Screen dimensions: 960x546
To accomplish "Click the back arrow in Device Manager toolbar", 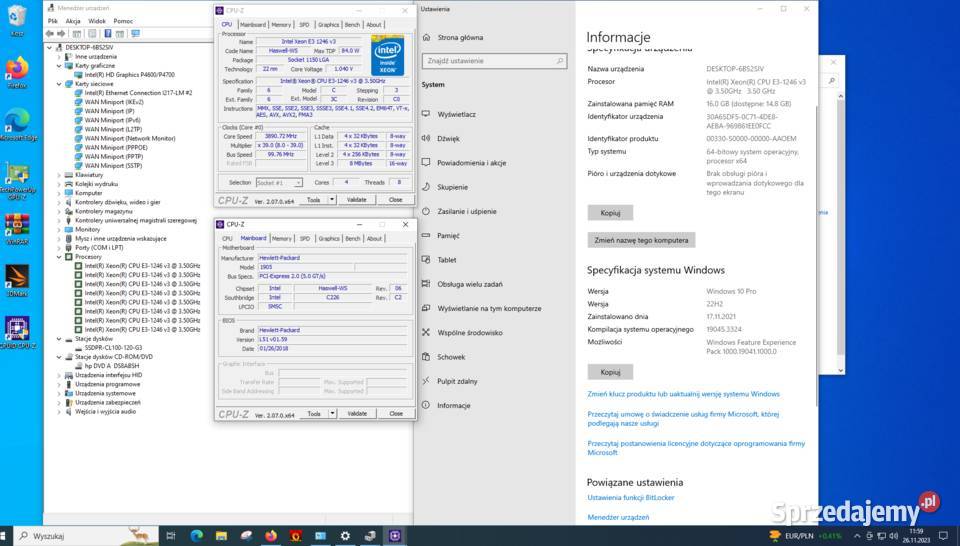I will click(50, 34).
